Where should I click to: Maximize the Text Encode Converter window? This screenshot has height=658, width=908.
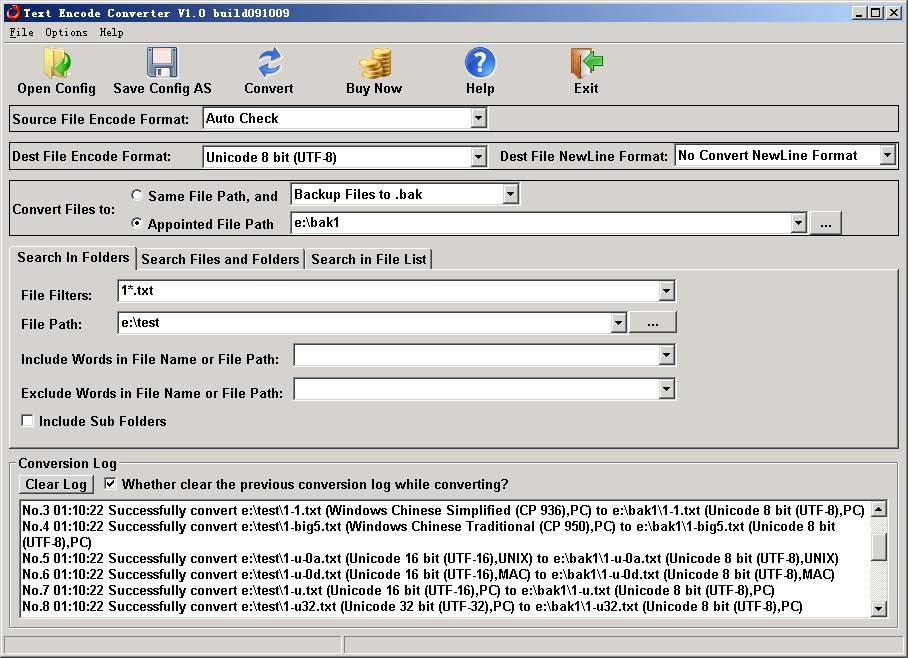click(x=876, y=13)
